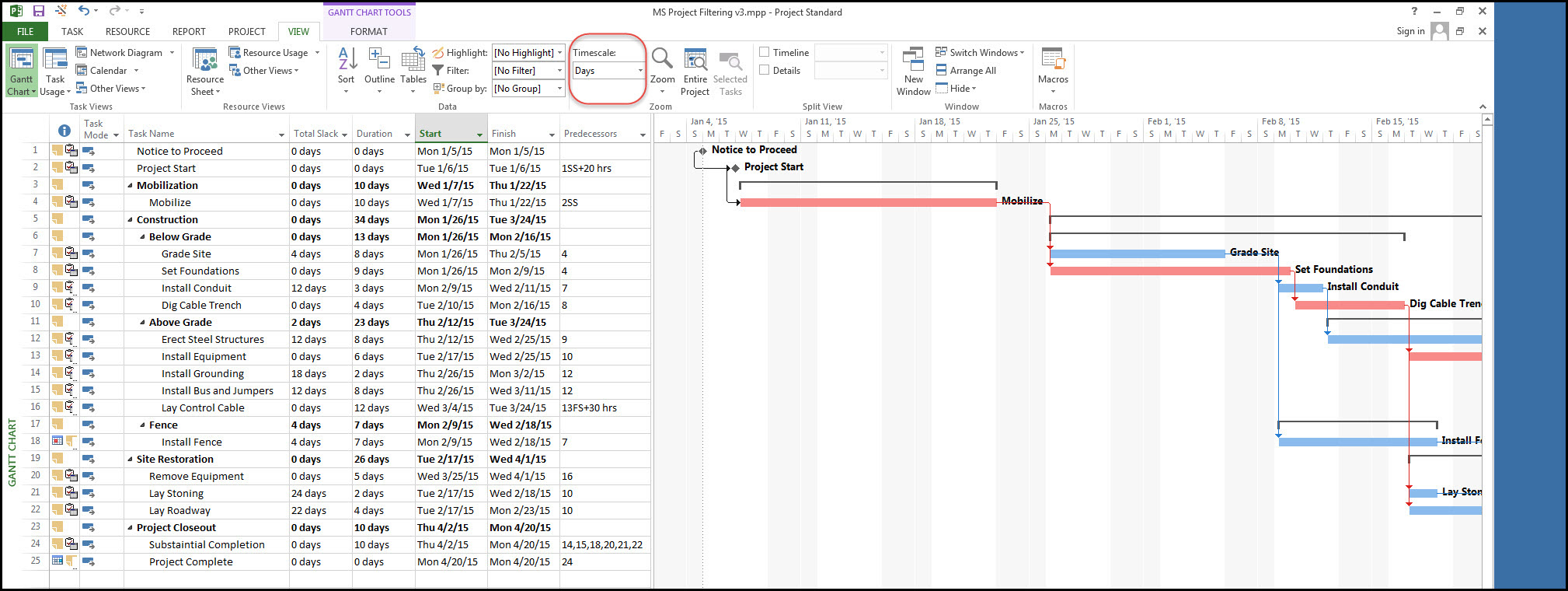Click the Macros icon
1568x591 pixels.
1053,61
